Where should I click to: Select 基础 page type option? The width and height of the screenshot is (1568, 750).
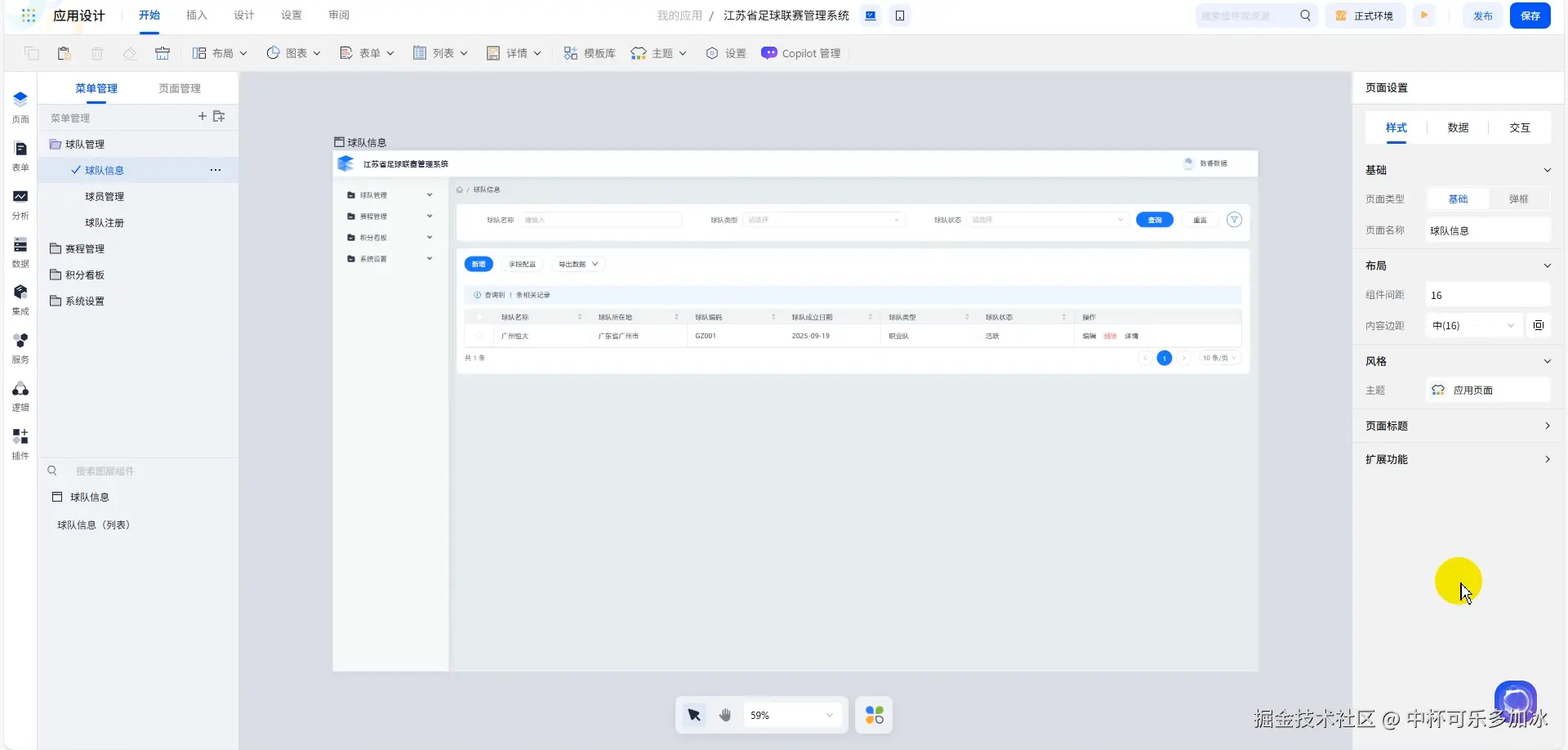[1458, 199]
